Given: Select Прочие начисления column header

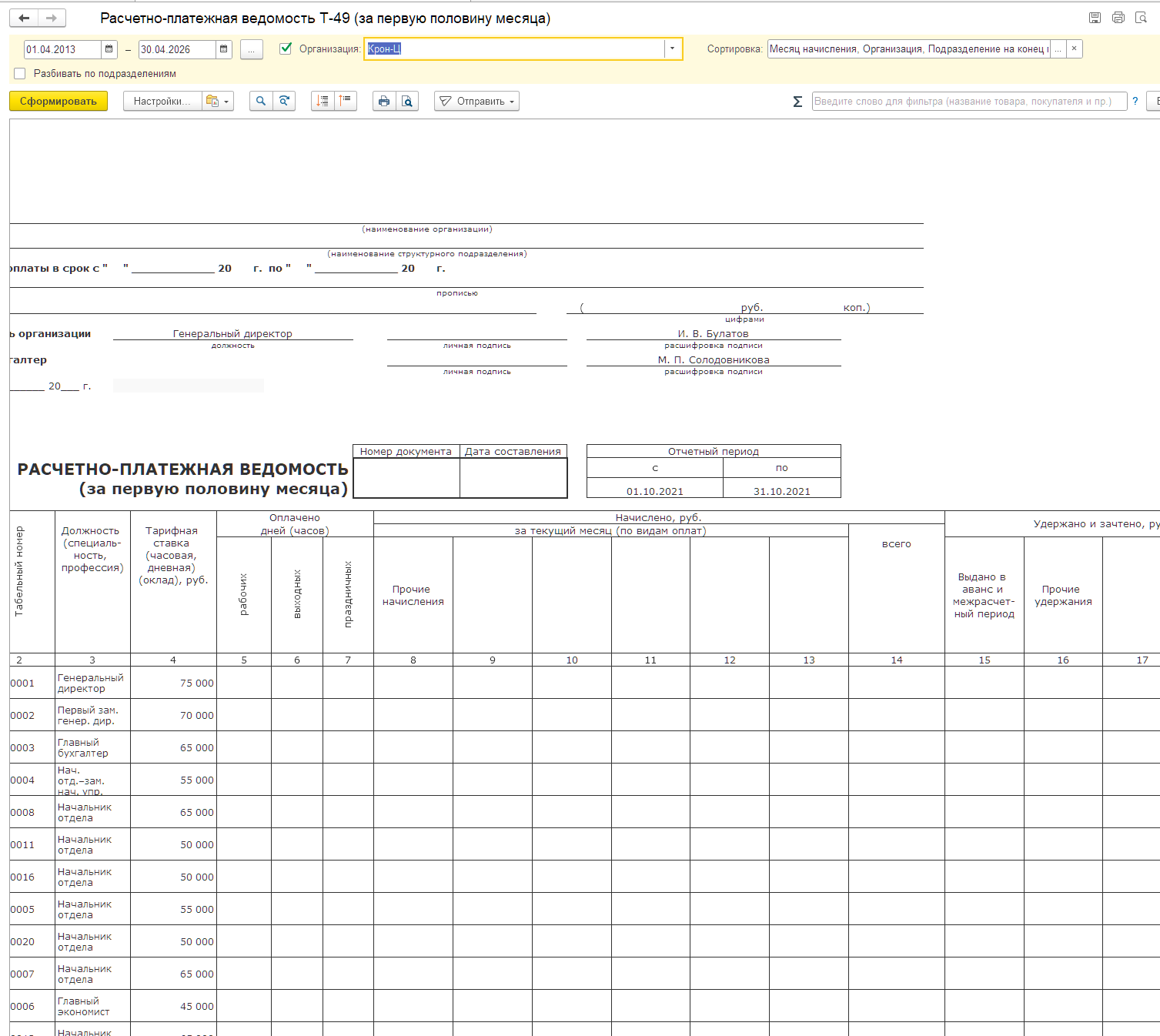Looking at the screenshot, I should pos(413,595).
